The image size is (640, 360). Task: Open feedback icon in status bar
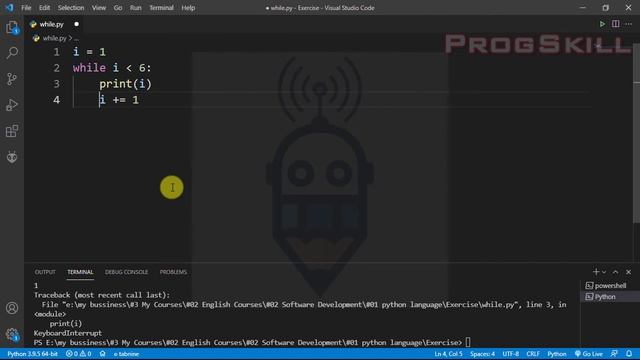(614, 354)
